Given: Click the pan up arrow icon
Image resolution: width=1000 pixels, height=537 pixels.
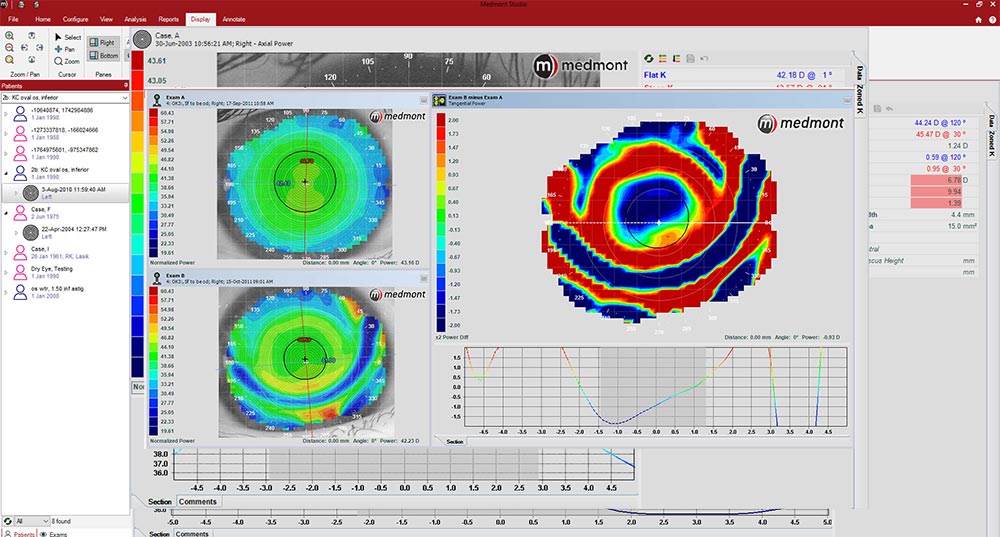Looking at the screenshot, I should (32, 36).
